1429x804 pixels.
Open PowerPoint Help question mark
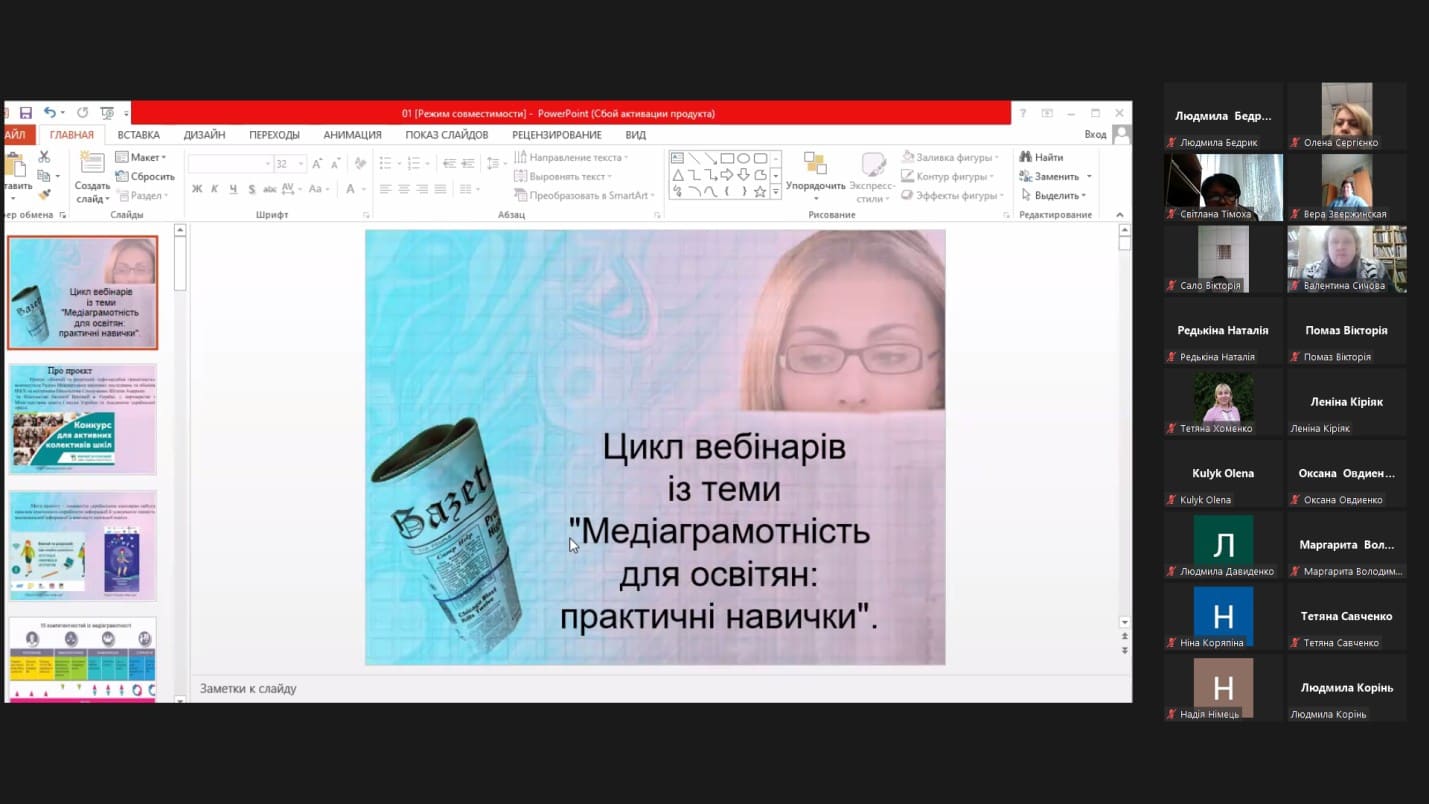[1023, 113]
